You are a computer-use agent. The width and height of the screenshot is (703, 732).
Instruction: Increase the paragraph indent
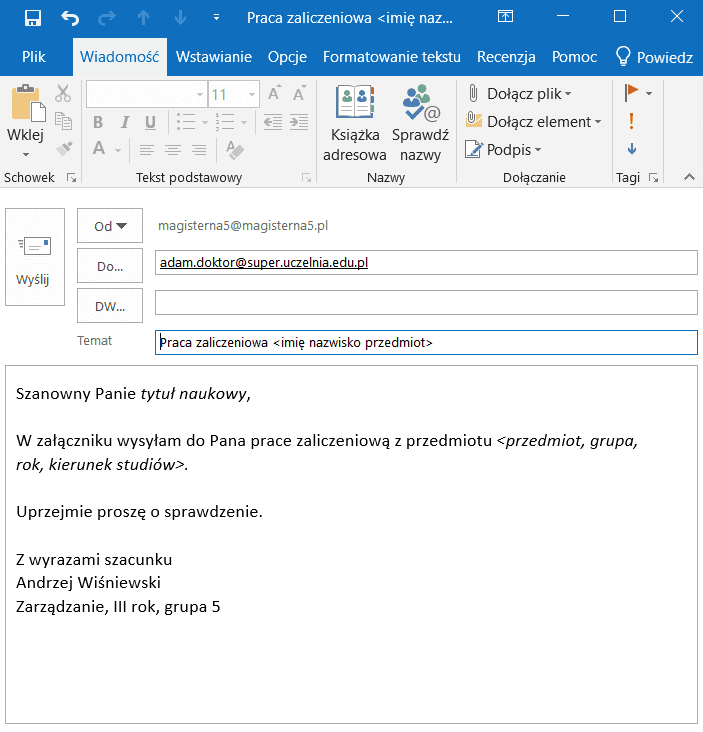tap(299, 122)
